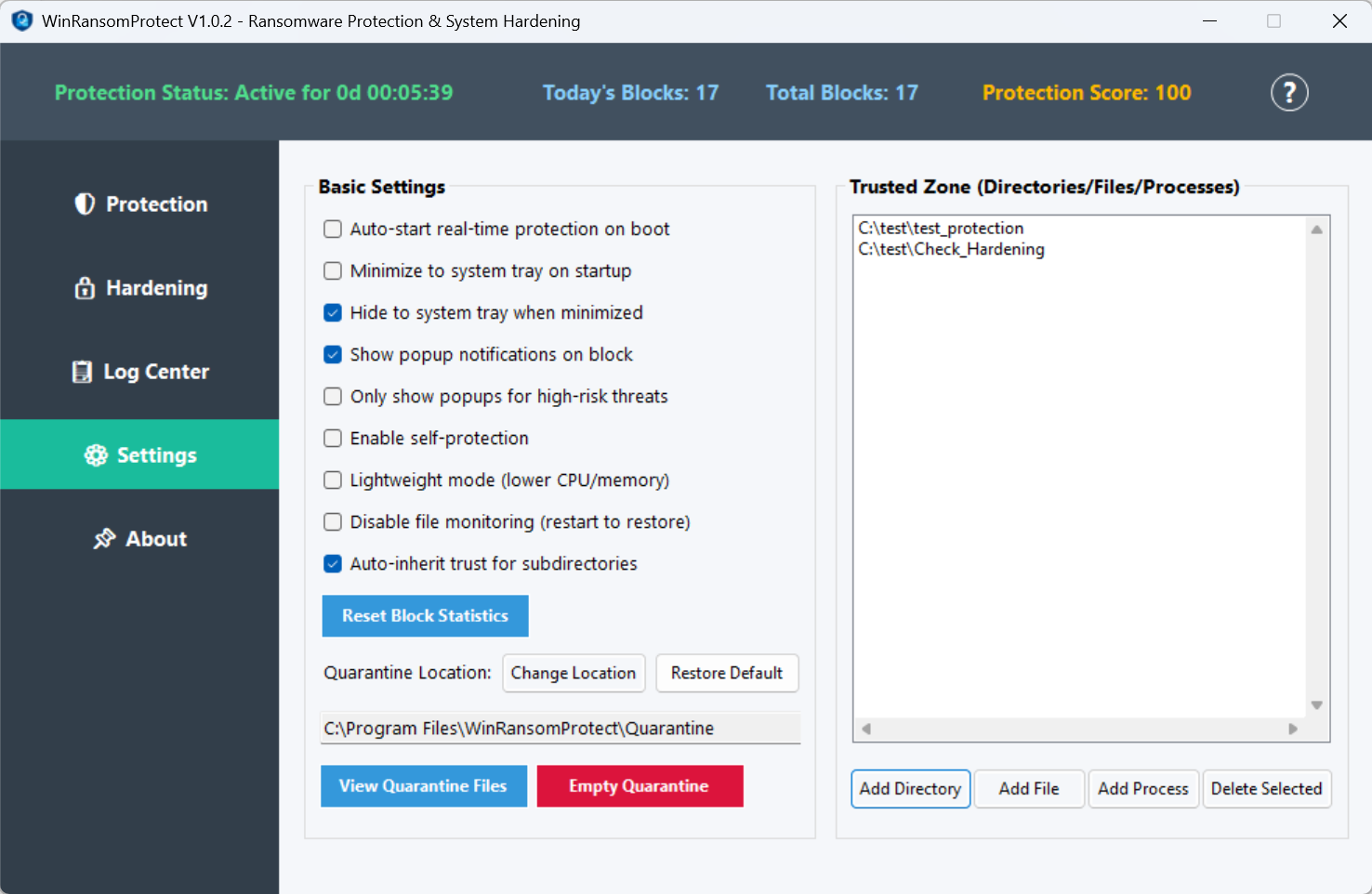
Task: Open the About tab label
Action: (x=156, y=539)
